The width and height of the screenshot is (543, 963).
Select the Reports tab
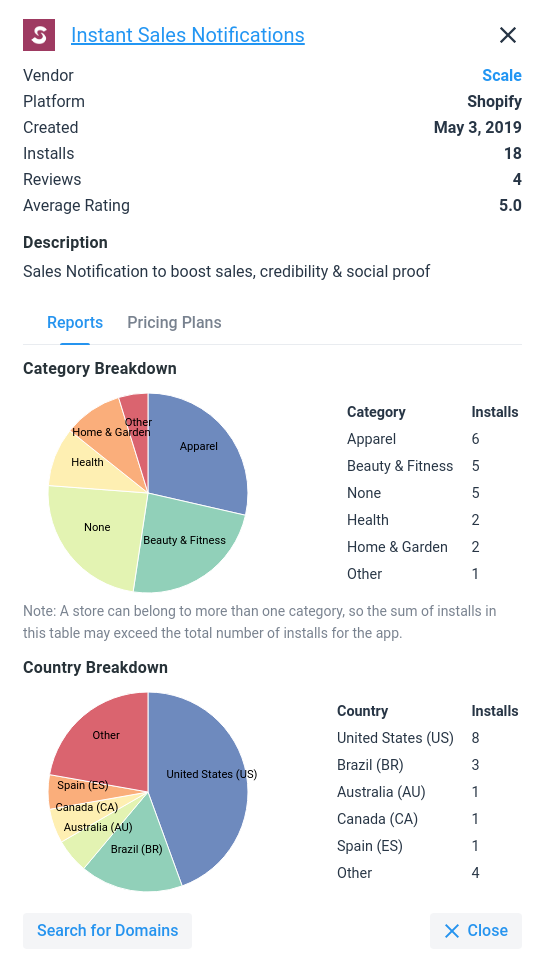[75, 322]
